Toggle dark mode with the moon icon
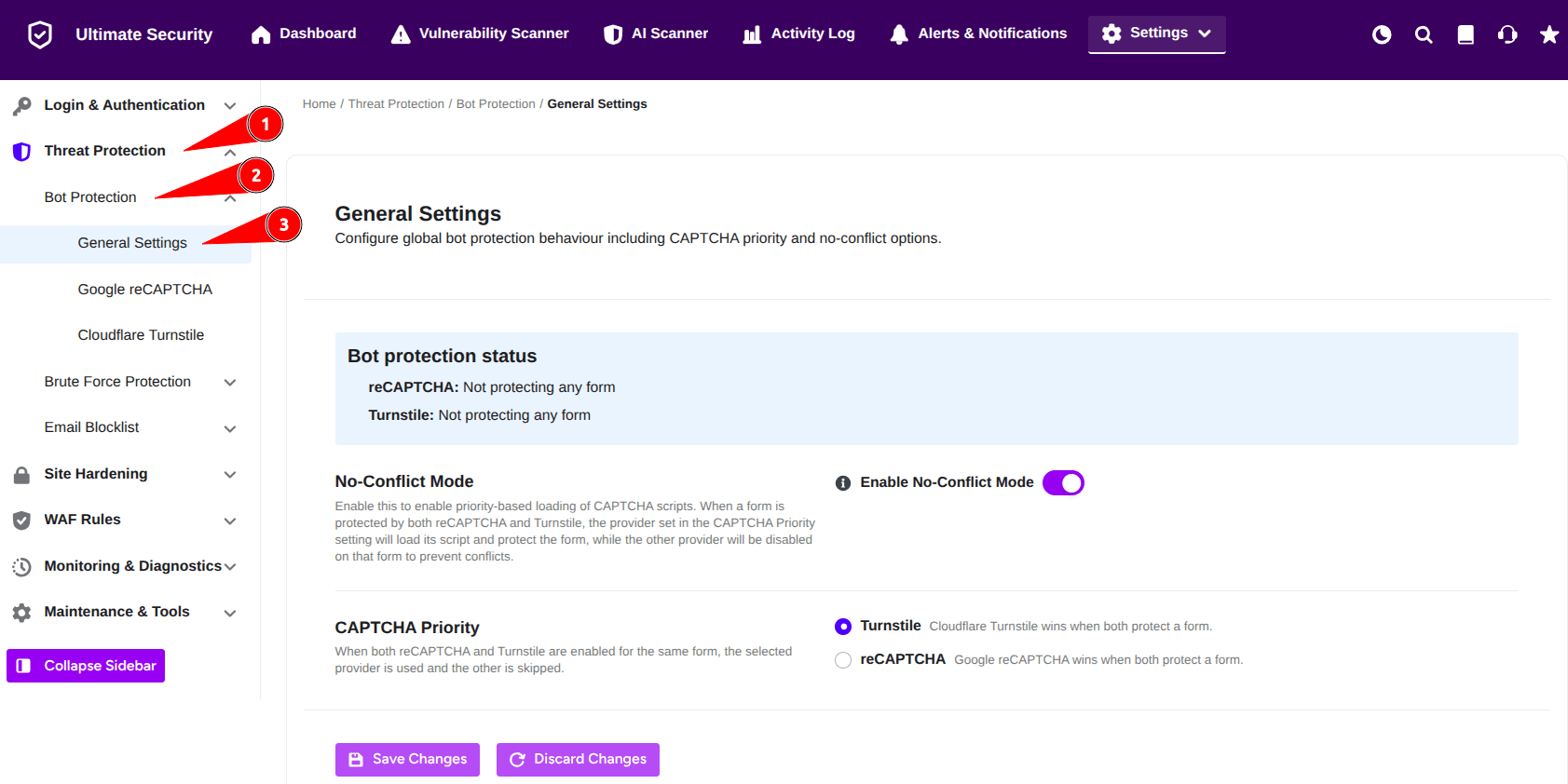This screenshot has width=1568, height=784. 1382,34
